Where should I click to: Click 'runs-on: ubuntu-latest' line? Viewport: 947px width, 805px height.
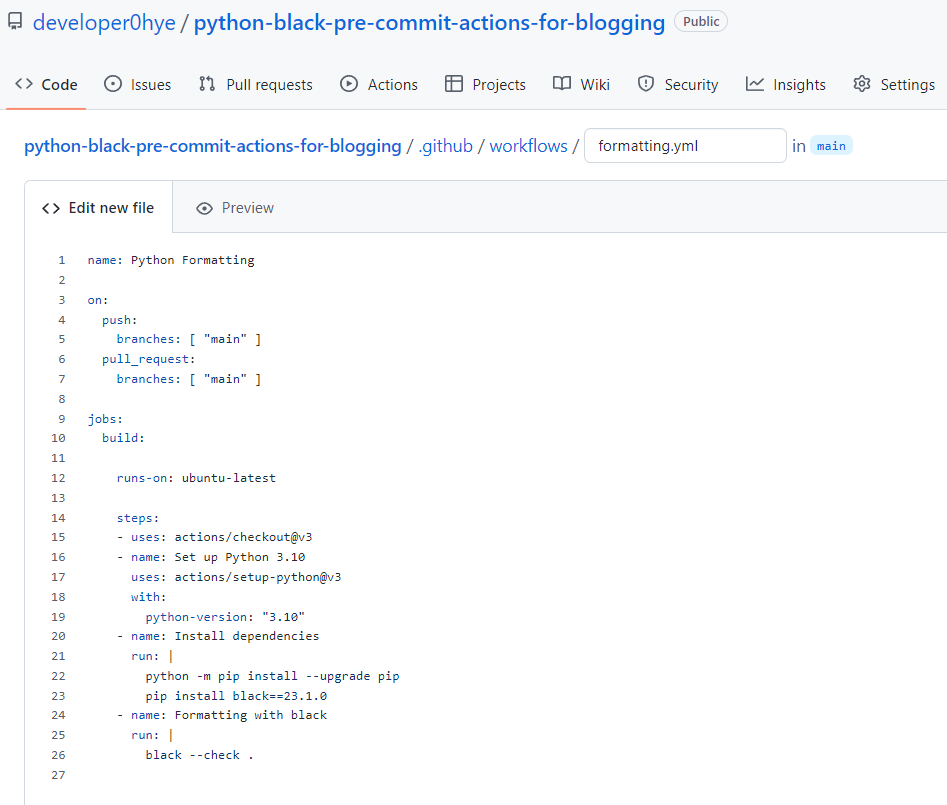196,478
